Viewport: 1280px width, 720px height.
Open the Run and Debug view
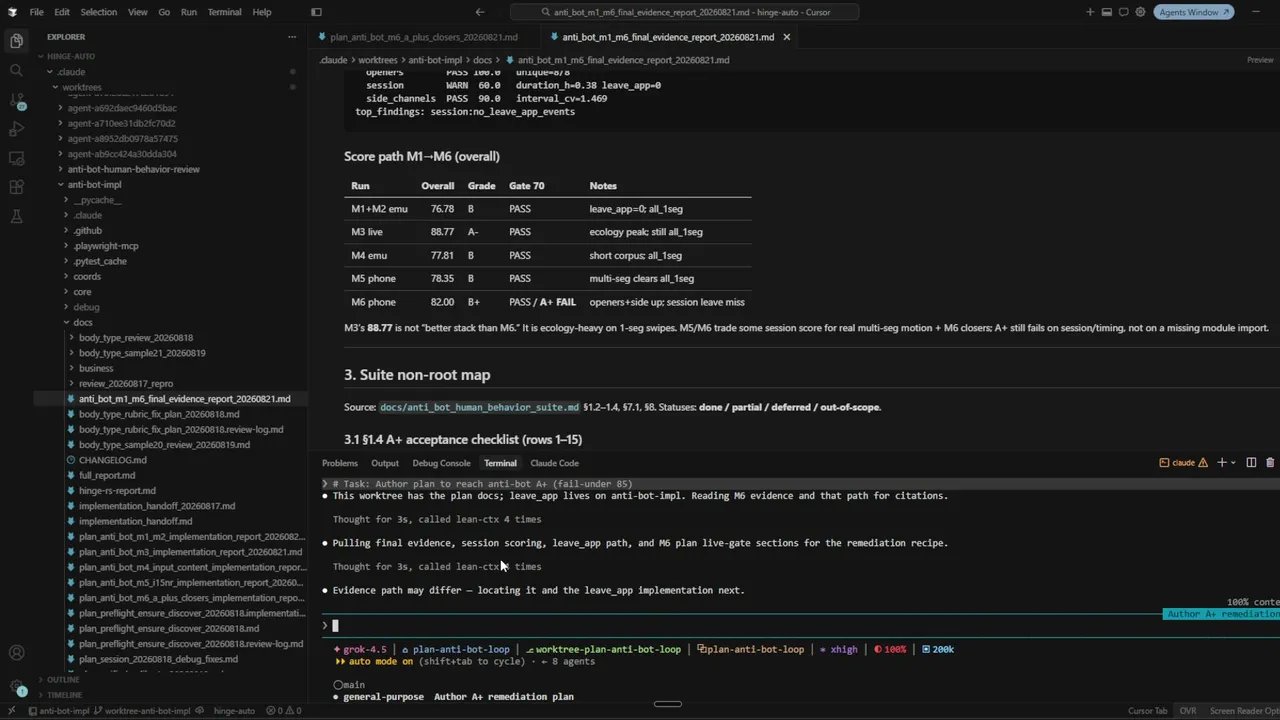tap(16, 129)
